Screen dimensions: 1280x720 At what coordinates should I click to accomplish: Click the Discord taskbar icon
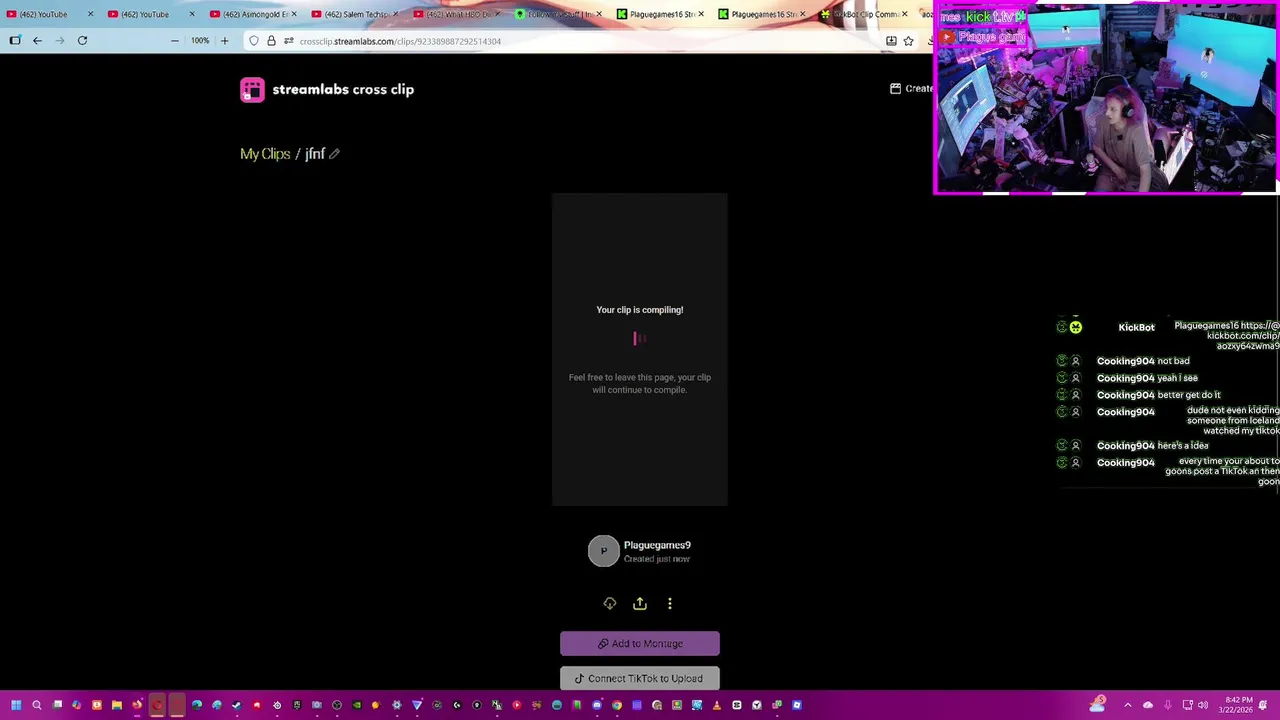click(x=597, y=705)
